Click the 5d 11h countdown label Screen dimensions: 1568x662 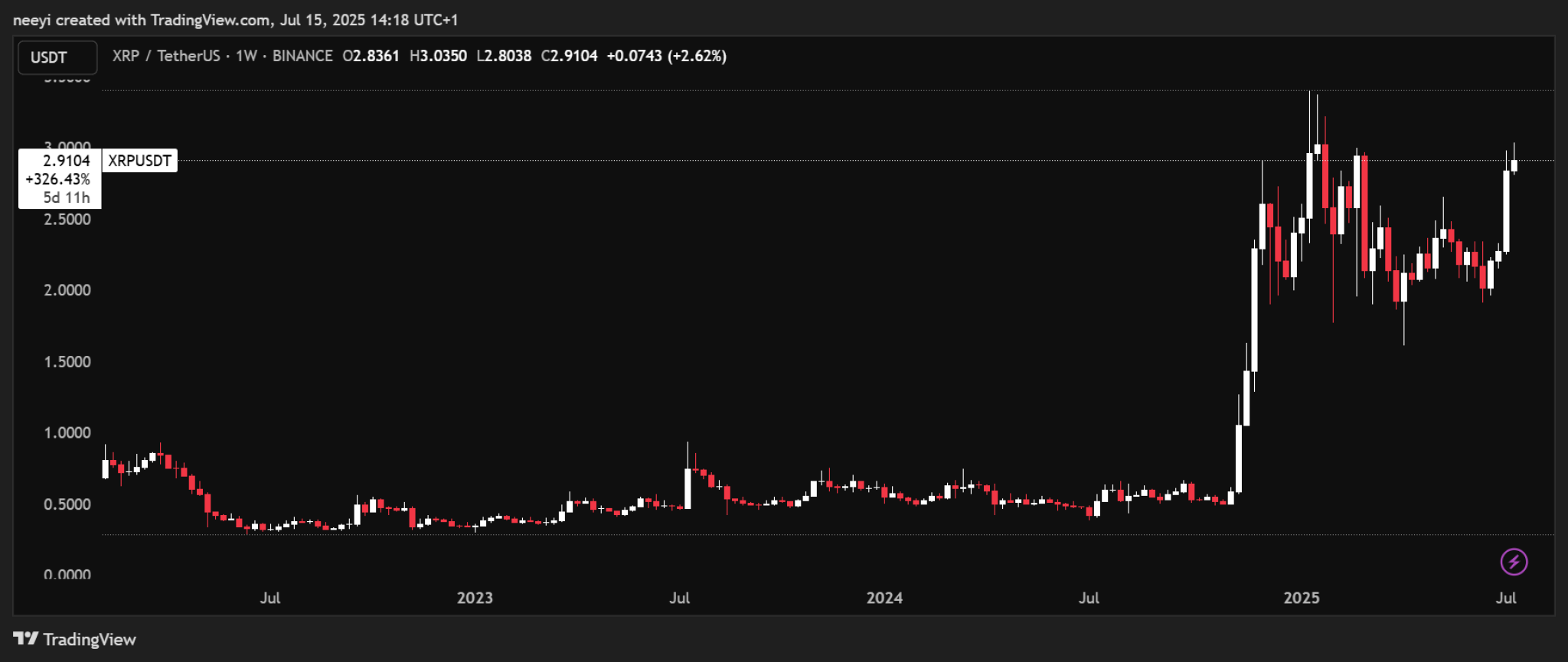pos(67,197)
